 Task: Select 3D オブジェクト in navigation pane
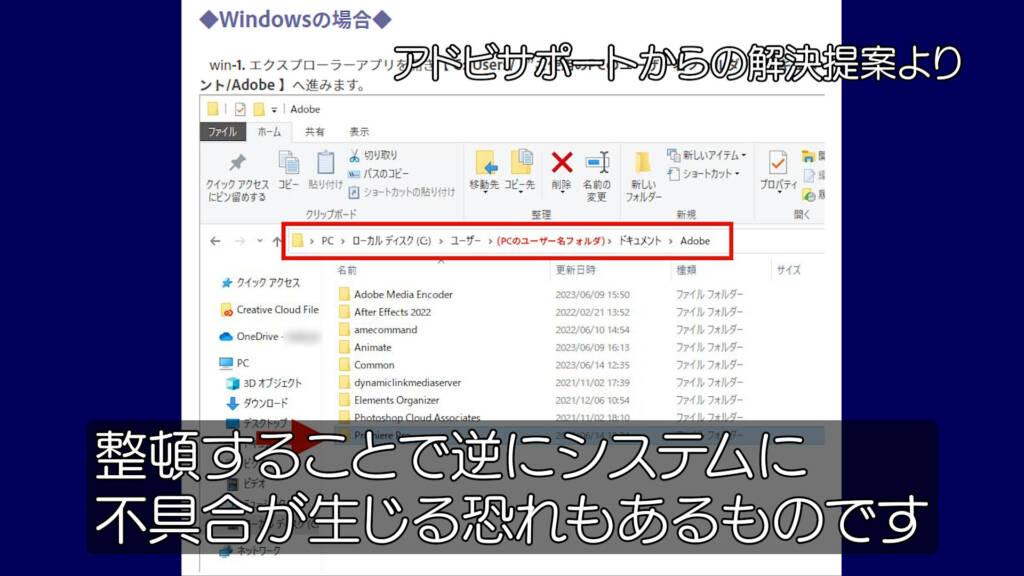pyautogui.click(x=264, y=383)
